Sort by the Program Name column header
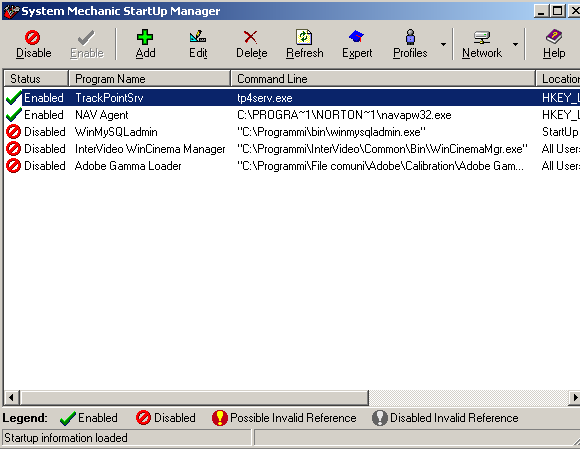The image size is (580, 449). coord(149,79)
